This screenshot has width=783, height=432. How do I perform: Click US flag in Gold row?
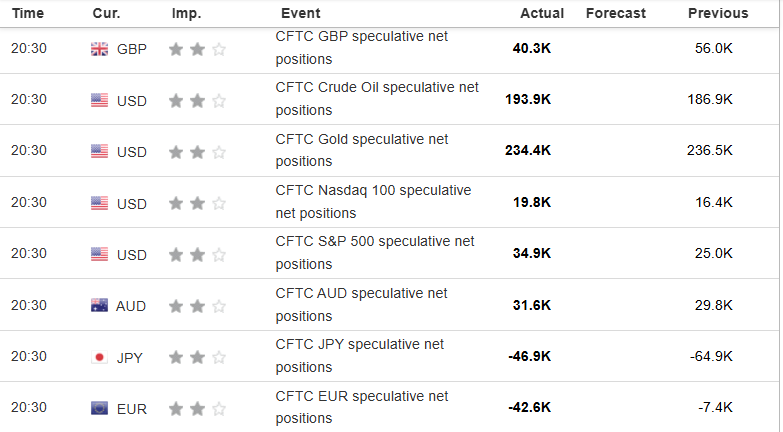click(99, 151)
